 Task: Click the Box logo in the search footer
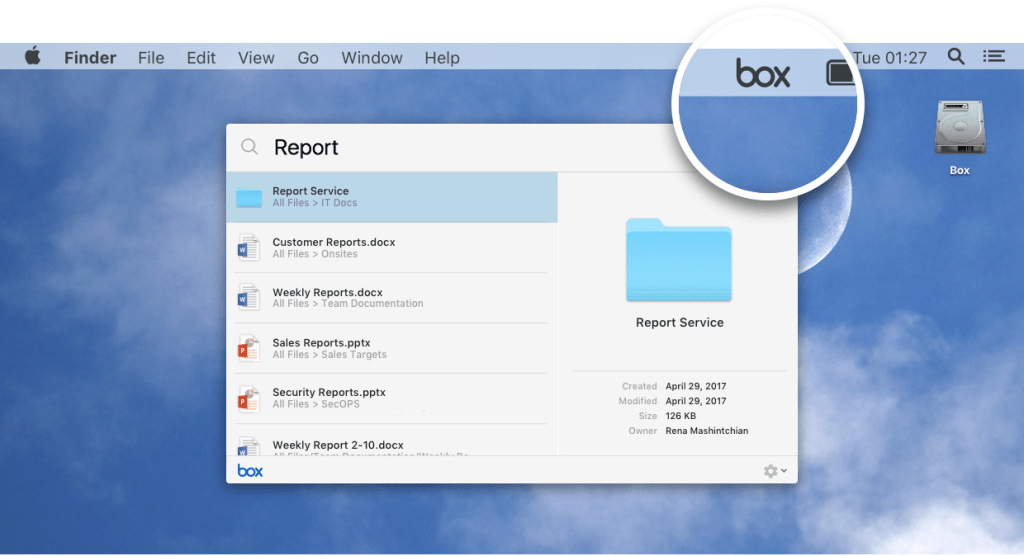click(x=250, y=470)
